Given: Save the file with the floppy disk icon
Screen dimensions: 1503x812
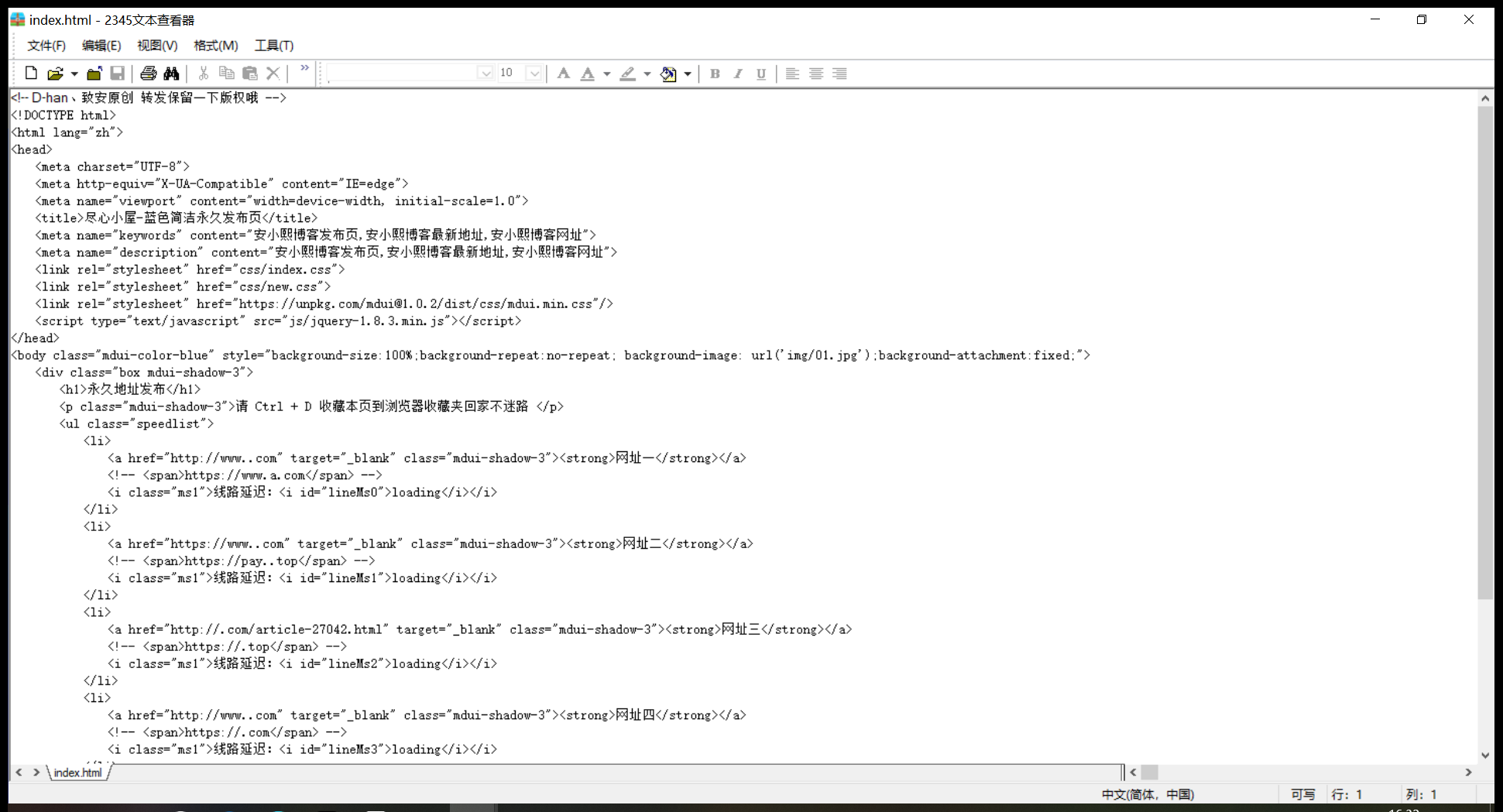Looking at the screenshot, I should pos(118,74).
